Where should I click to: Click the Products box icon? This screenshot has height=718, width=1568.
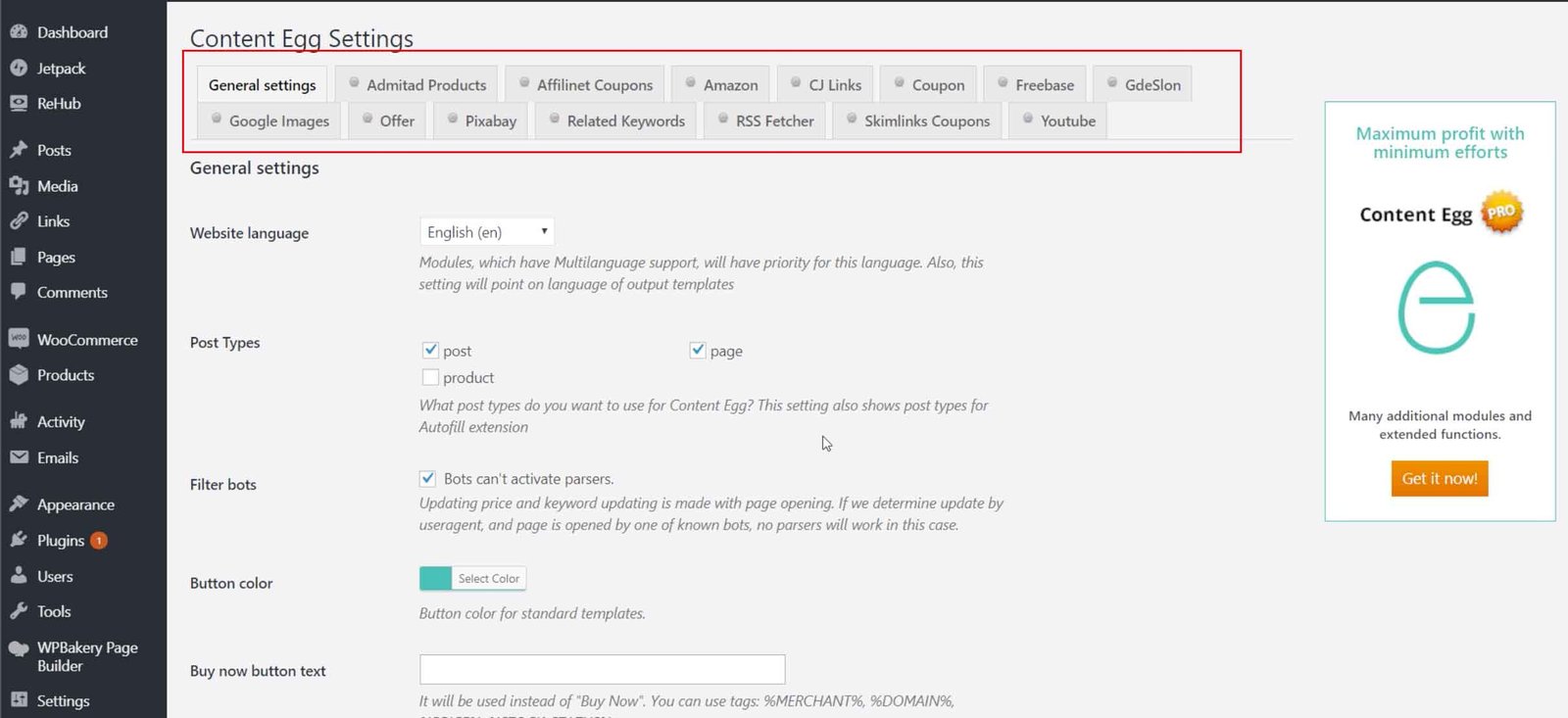coord(19,374)
